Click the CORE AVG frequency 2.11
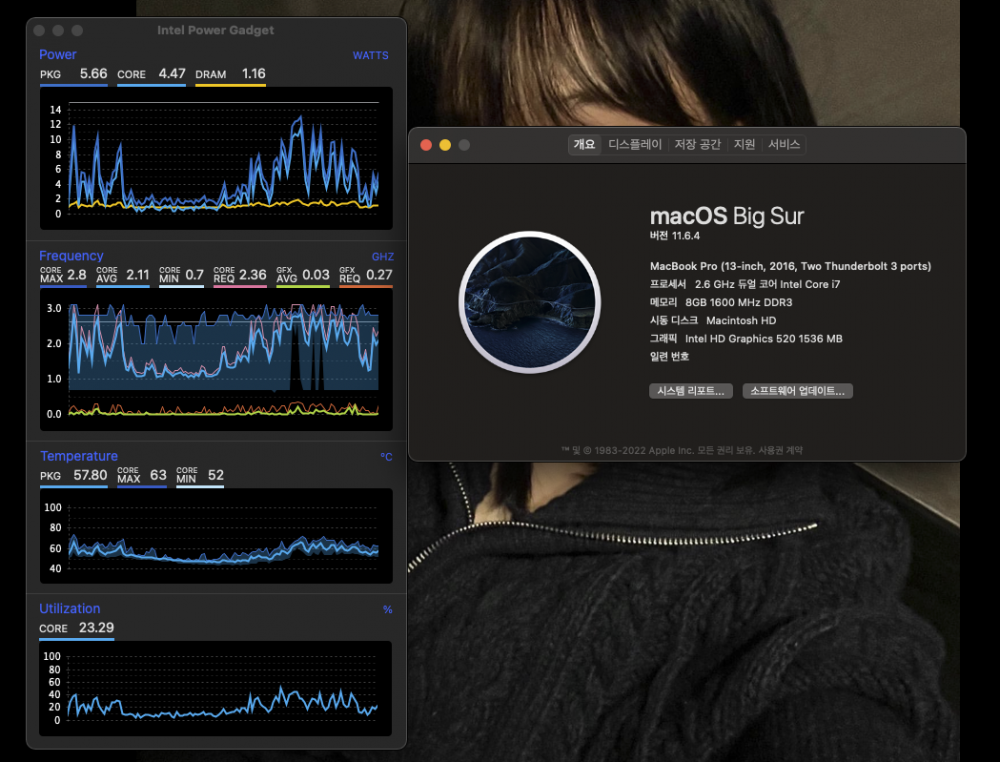 (x=137, y=275)
